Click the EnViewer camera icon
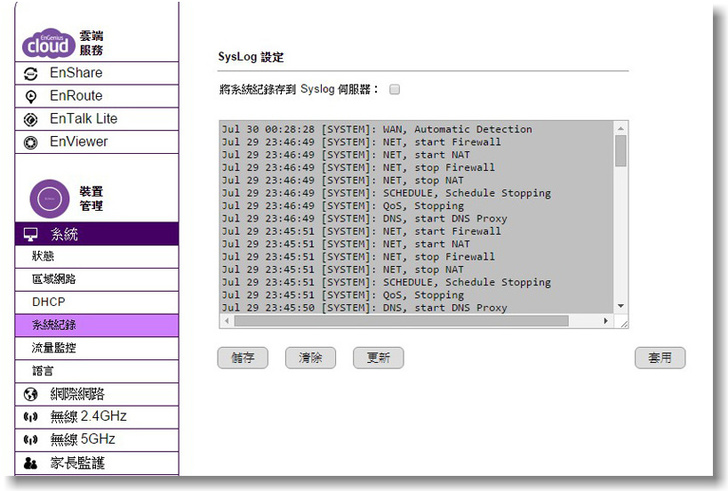The image size is (728, 491). (31, 142)
